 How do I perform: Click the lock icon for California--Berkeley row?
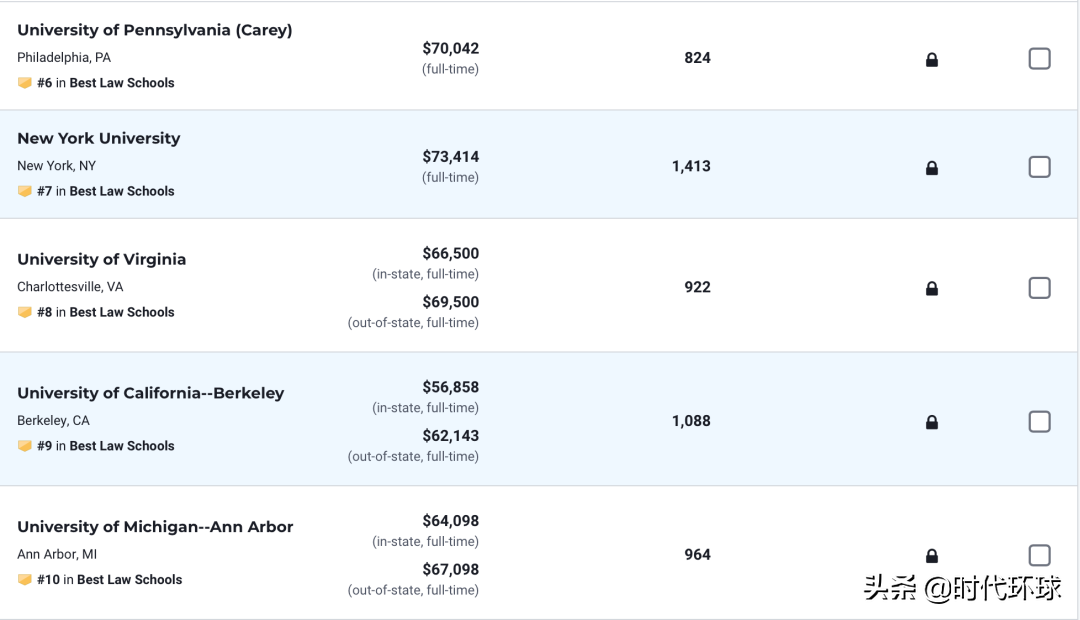(932, 423)
